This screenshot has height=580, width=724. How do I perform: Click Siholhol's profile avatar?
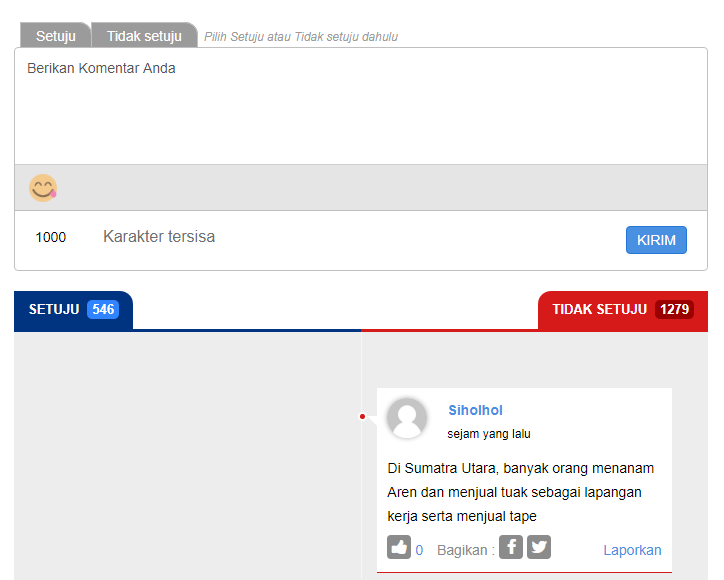point(407,418)
